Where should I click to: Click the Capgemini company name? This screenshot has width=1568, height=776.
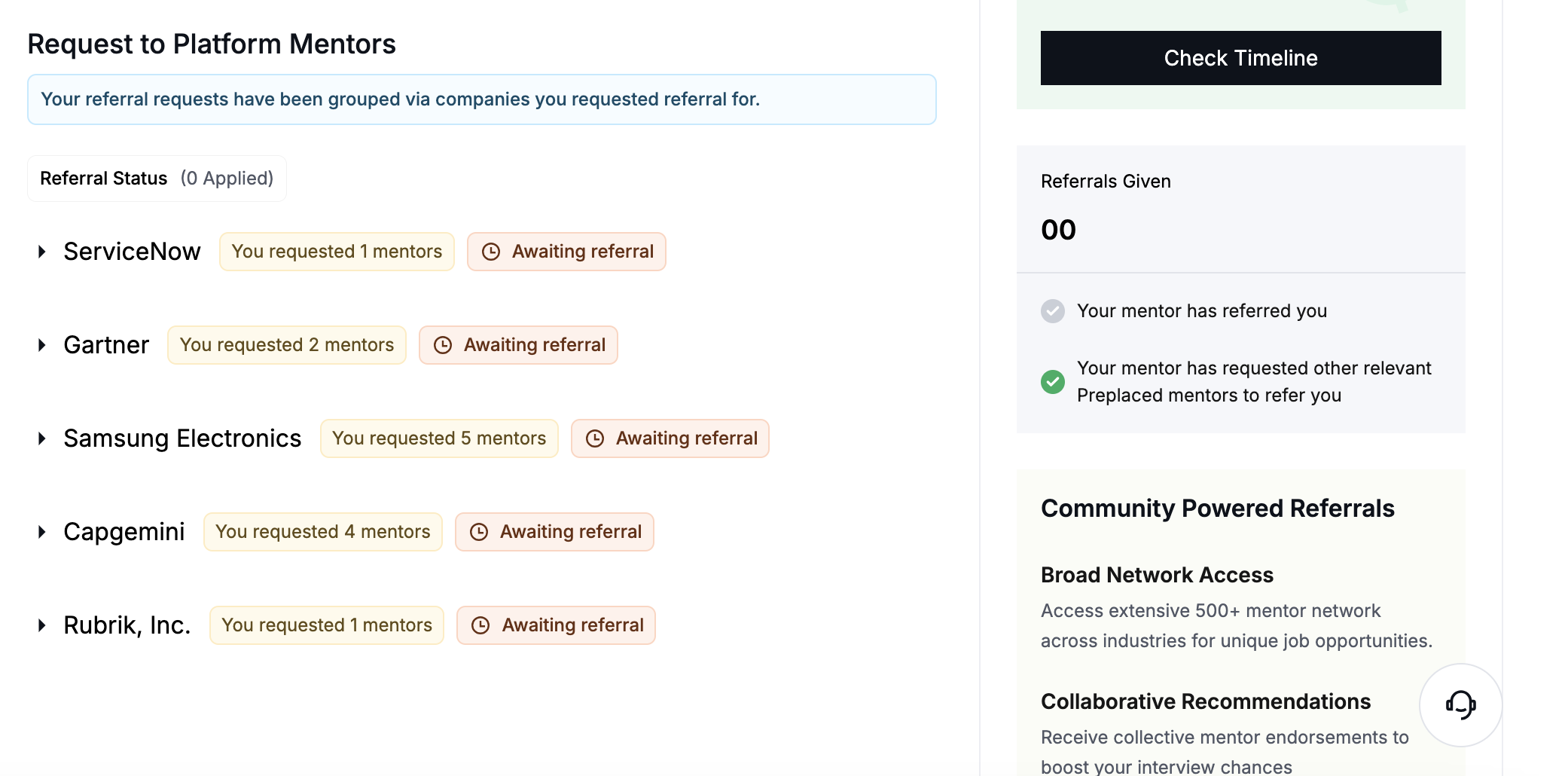(124, 532)
